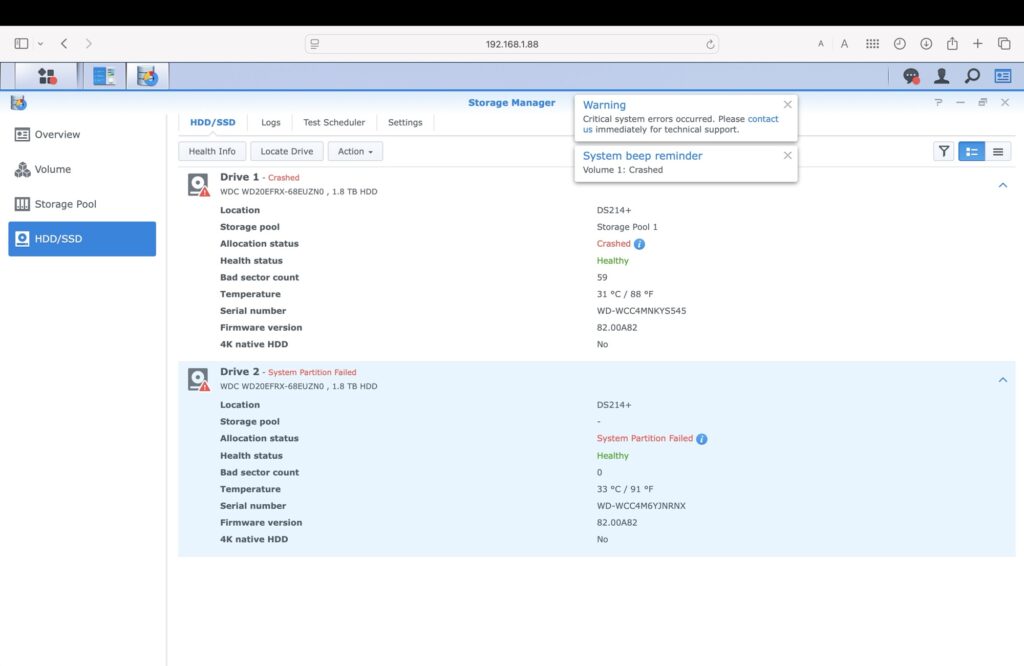Click the Health Info button
1024x666 pixels.
point(212,152)
